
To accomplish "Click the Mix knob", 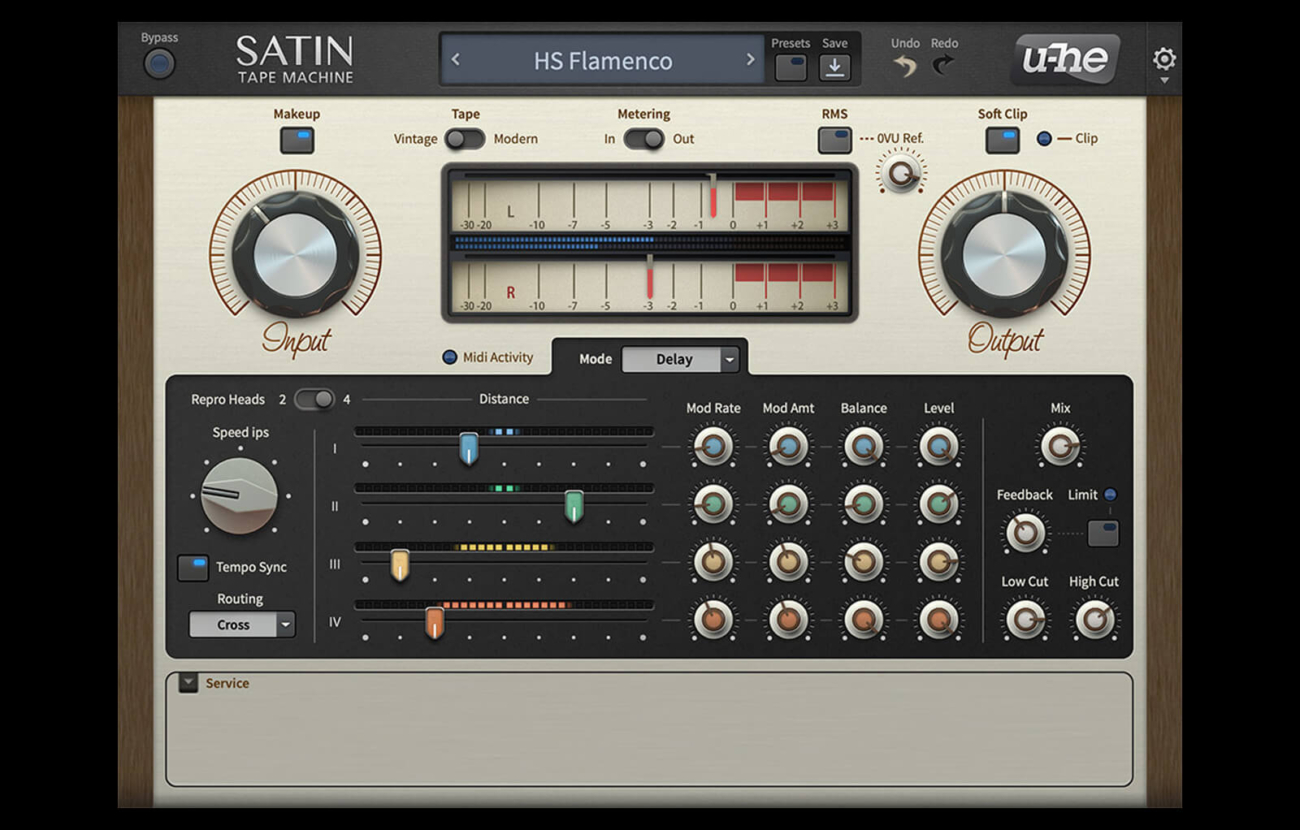I will pyautogui.click(x=1060, y=447).
